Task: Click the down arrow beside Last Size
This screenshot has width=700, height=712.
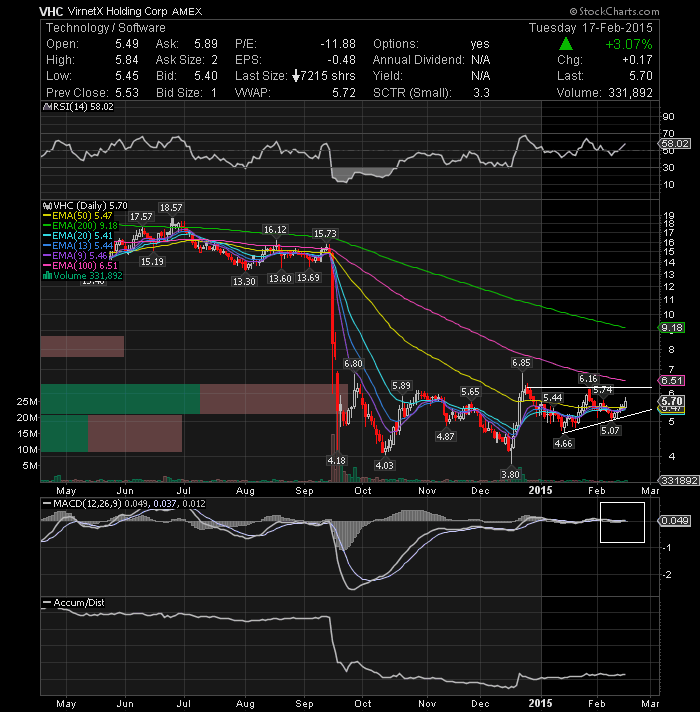Action: tap(296, 76)
